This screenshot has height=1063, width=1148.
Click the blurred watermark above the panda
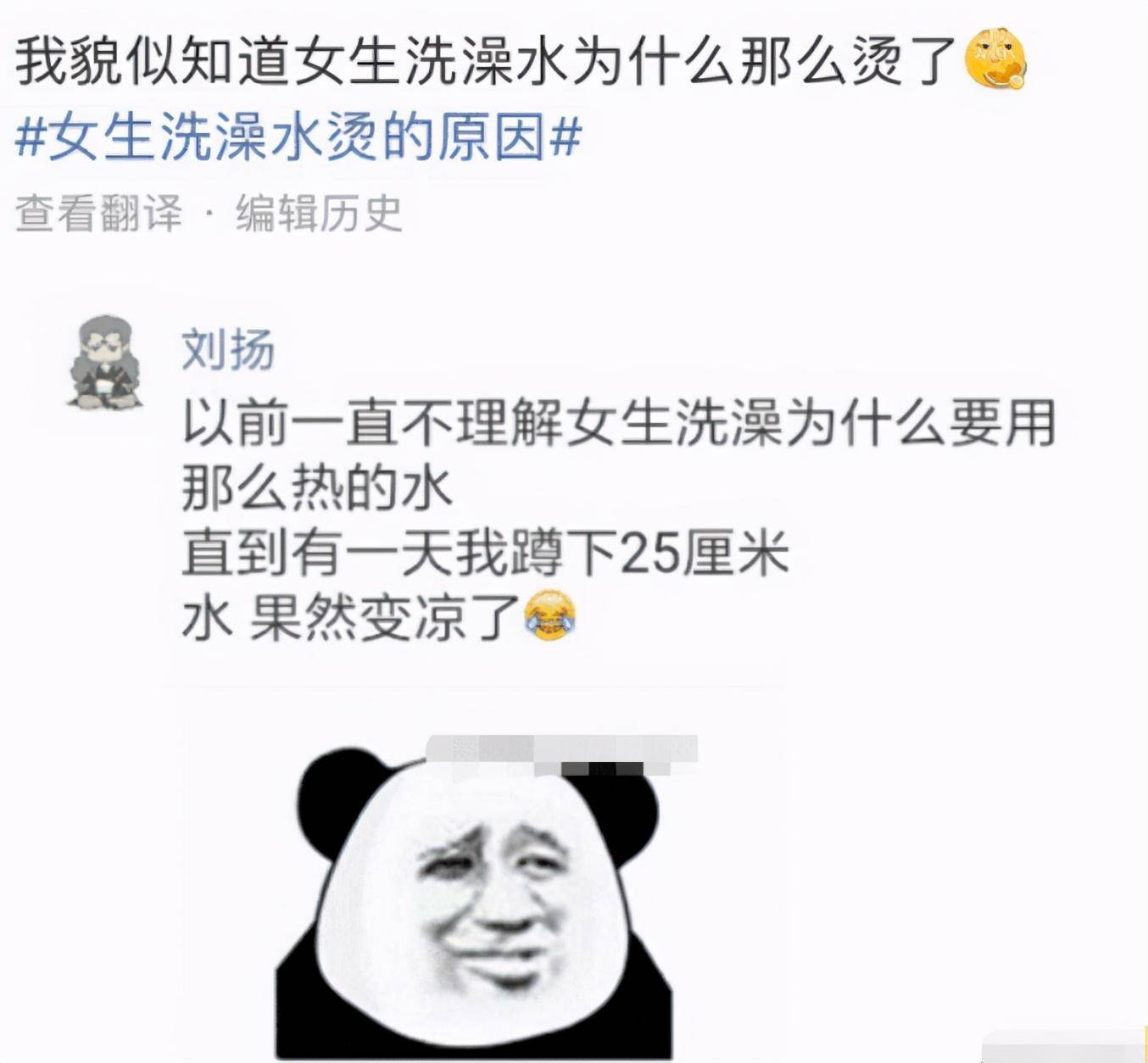(561, 755)
